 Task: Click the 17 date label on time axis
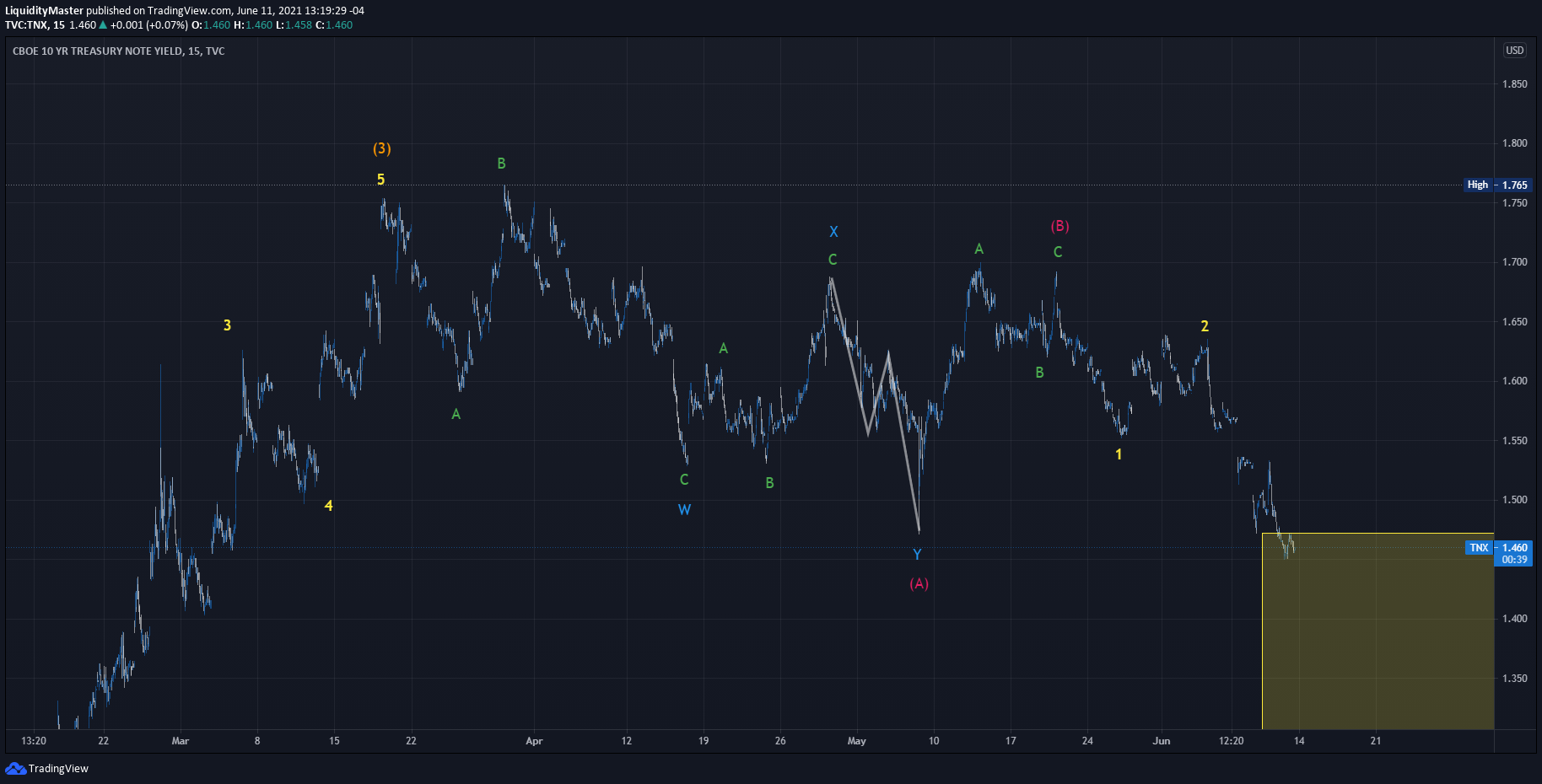click(1011, 741)
